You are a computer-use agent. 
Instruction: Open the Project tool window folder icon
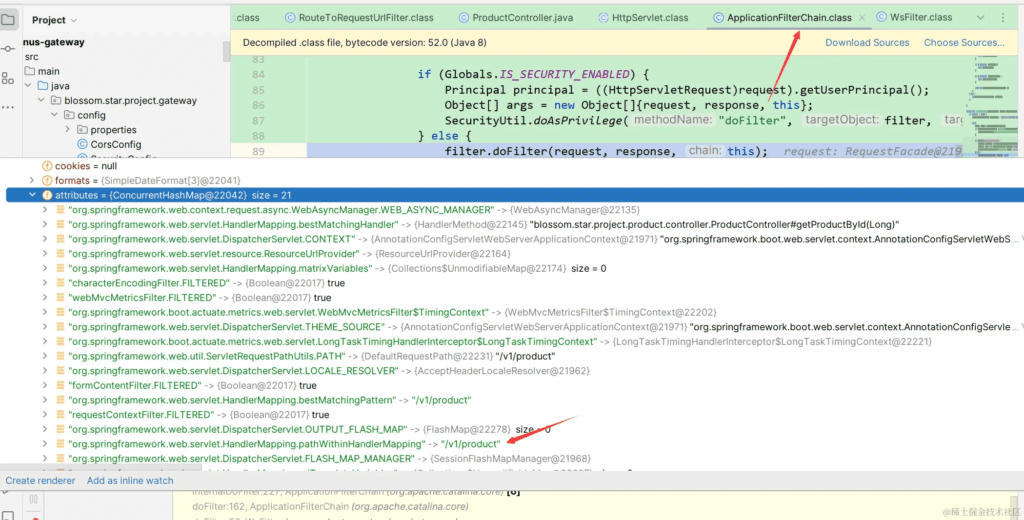point(9,19)
